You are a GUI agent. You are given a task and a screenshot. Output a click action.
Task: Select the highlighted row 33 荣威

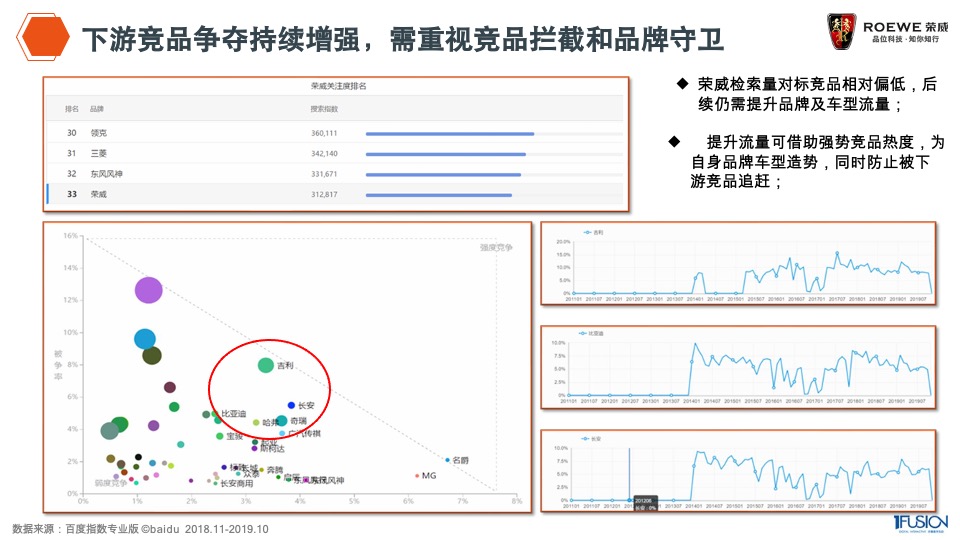(335, 194)
